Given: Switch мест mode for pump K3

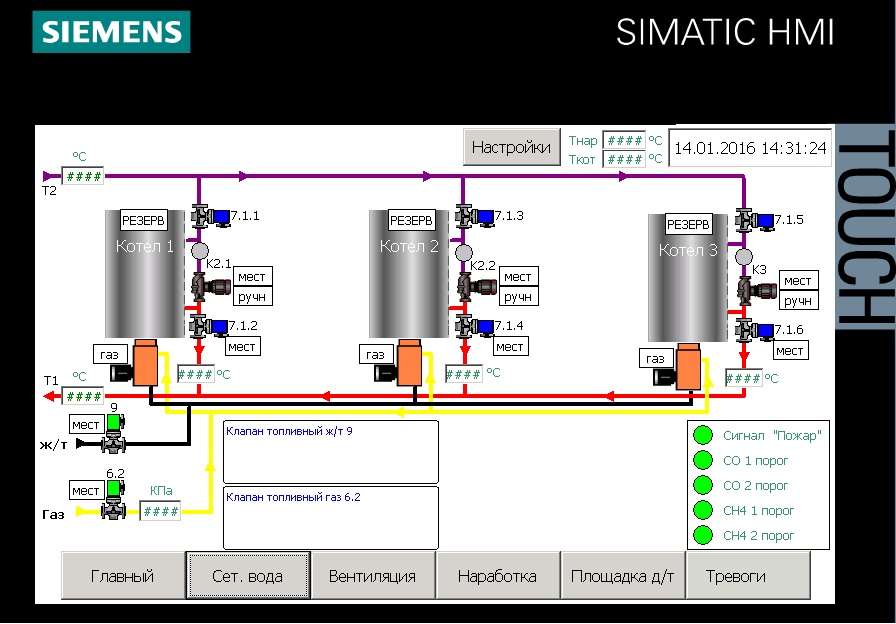Looking at the screenshot, I should [x=797, y=281].
